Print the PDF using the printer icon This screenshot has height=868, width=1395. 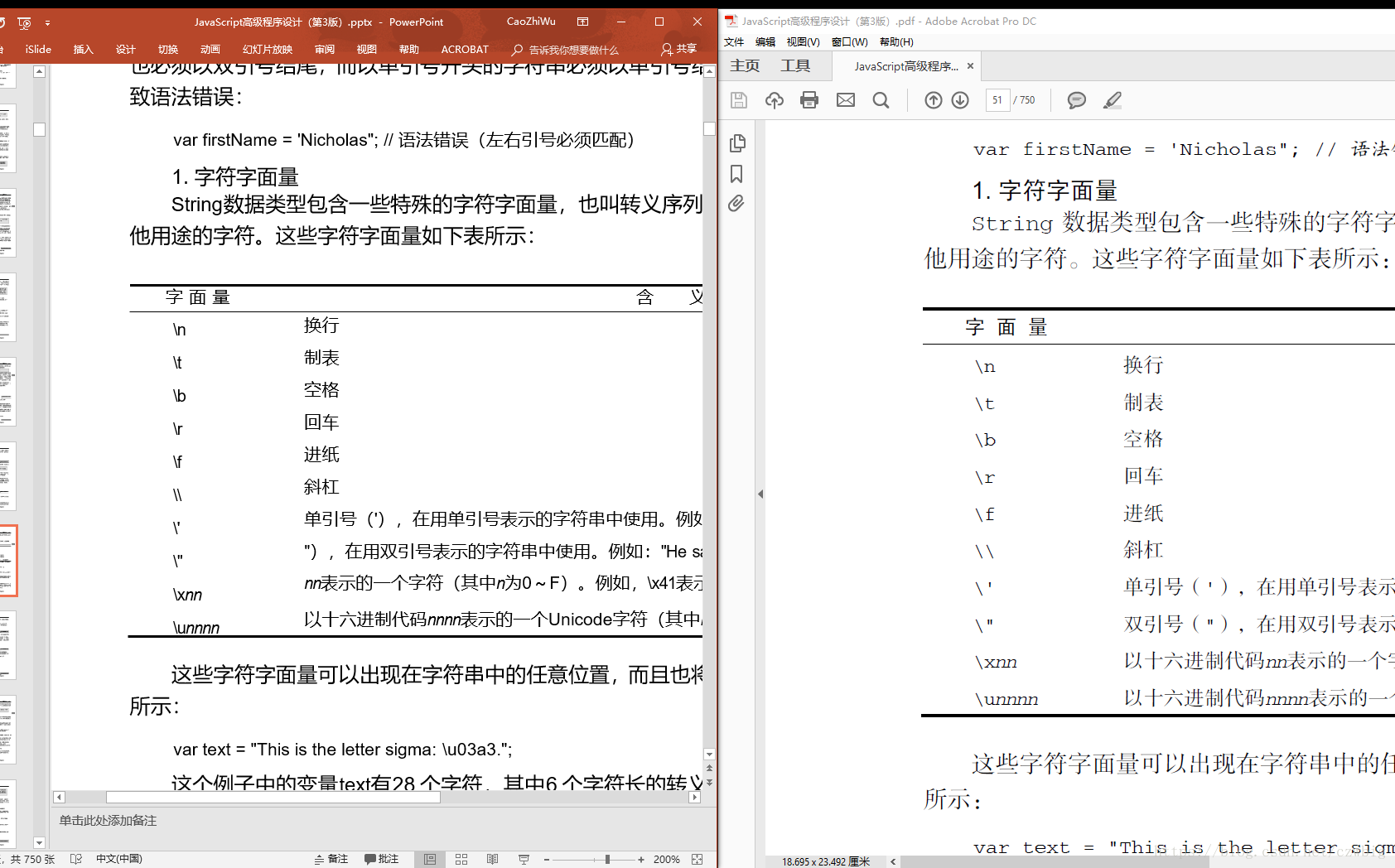click(809, 100)
